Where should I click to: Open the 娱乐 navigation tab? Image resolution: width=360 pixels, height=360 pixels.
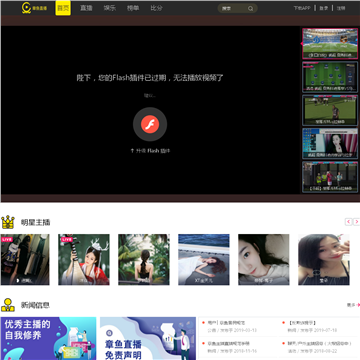point(110,8)
